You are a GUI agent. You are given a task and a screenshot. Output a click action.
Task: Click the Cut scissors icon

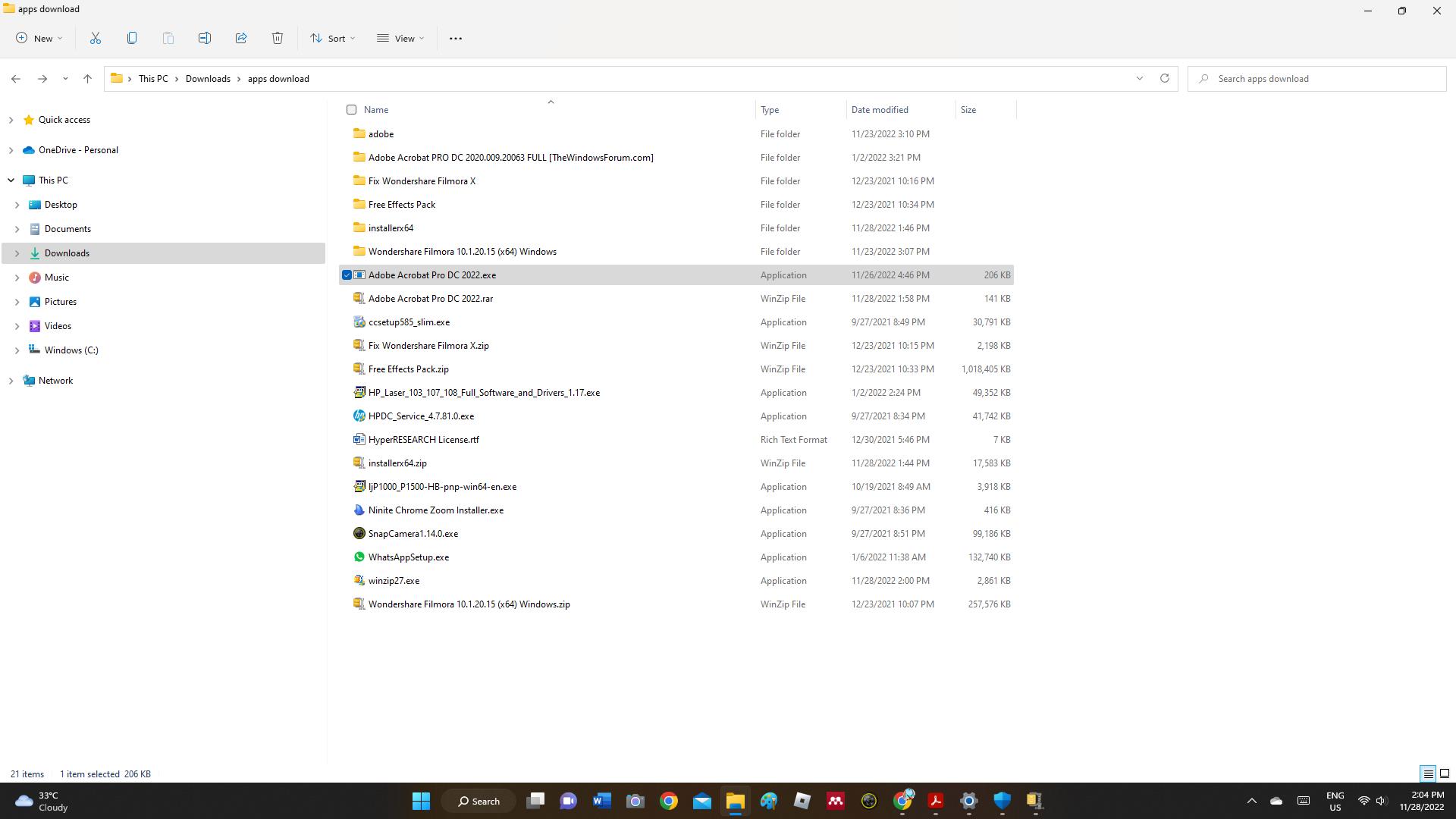point(96,38)
